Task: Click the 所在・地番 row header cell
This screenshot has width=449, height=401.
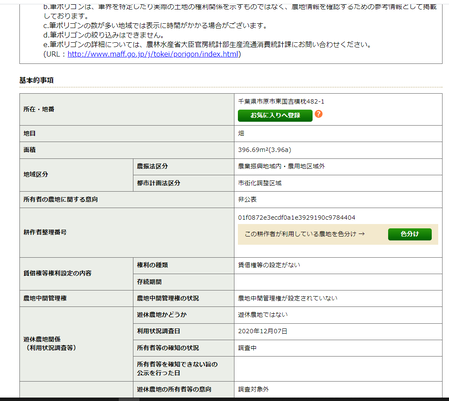Action: 127,109
